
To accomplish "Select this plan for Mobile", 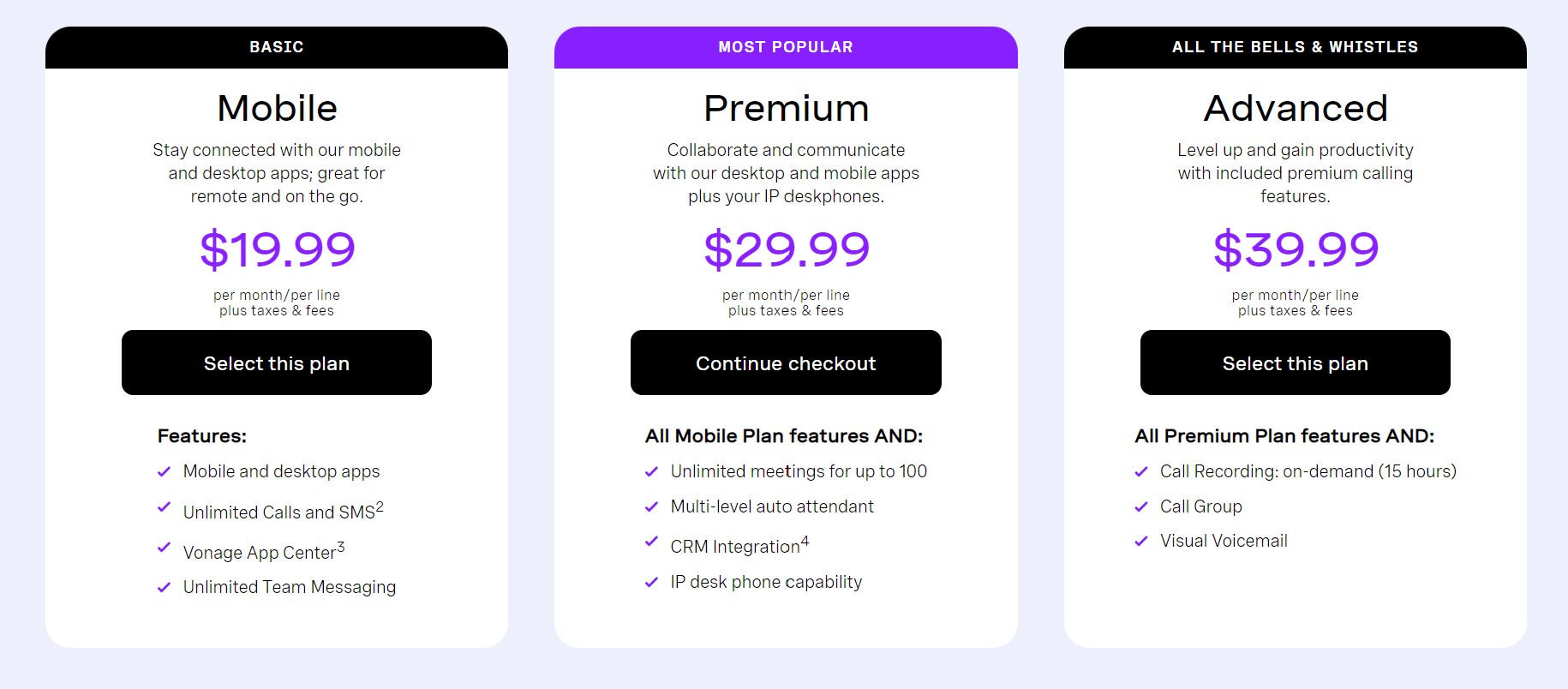I will pyautogui.click(x=277, y=362).
